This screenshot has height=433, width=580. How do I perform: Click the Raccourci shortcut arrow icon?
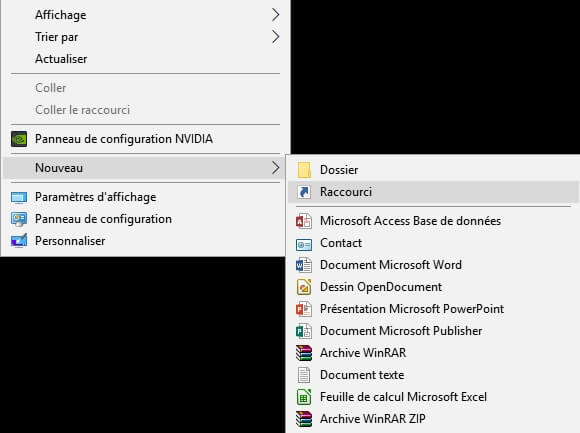pyautogui.click(x=304, y=192)
